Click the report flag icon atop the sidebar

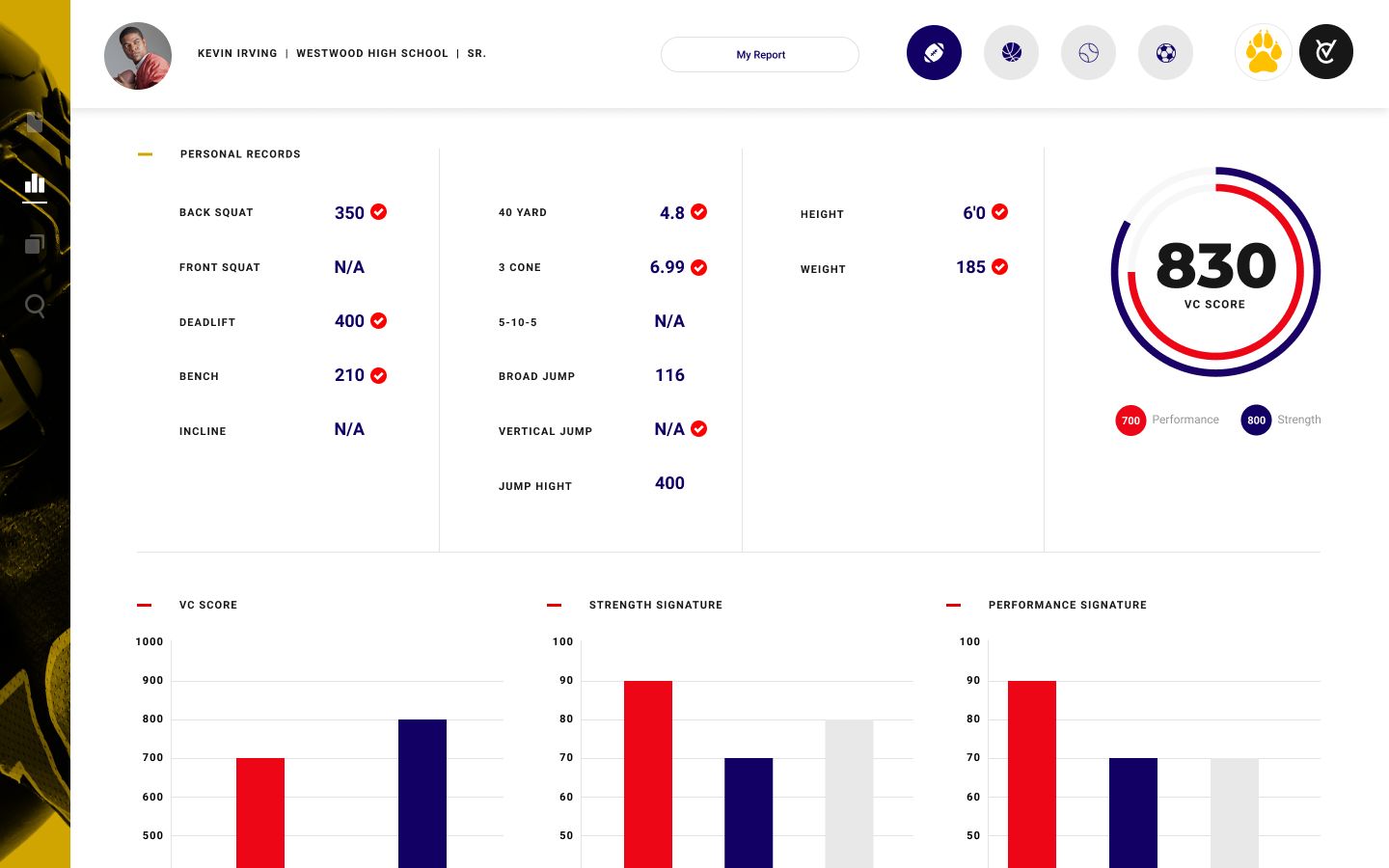point(35,122)
